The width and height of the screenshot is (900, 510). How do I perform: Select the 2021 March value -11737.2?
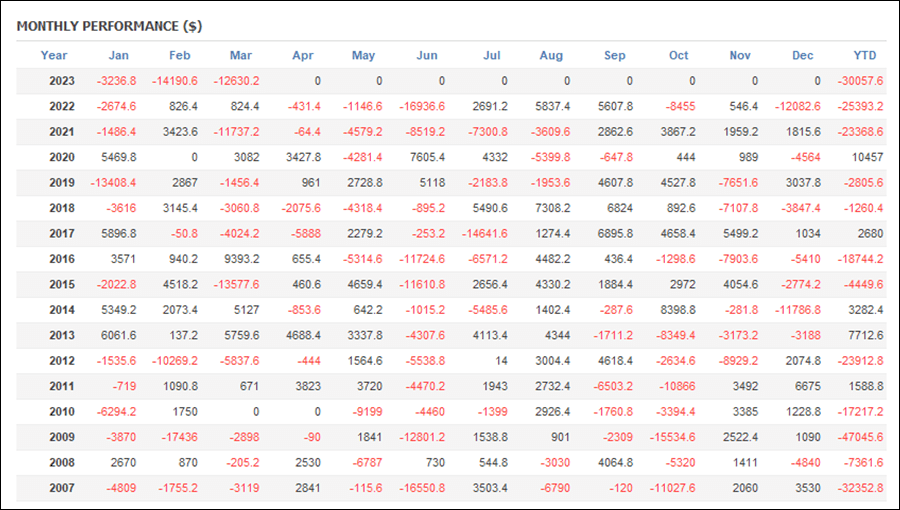click(236, 132)
